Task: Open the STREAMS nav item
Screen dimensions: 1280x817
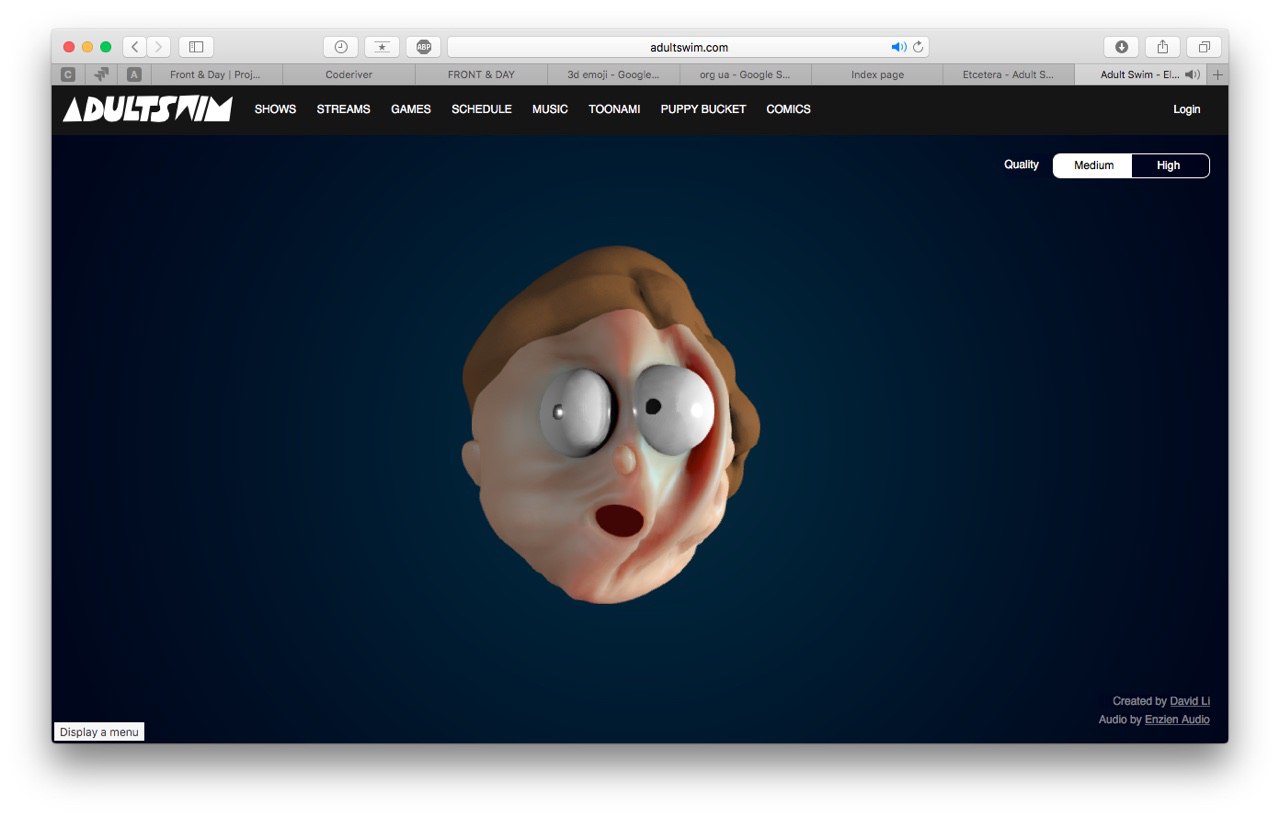Action: [343, 109]
